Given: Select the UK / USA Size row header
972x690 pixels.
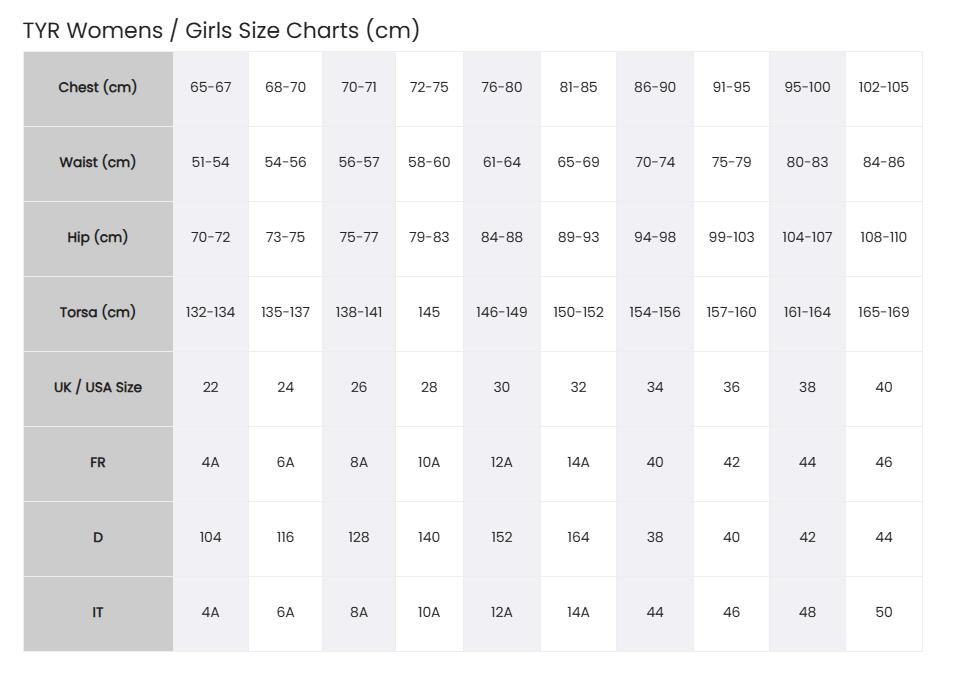Looking at the screenshot, I should pyautogui.click(x=98, y=387).
